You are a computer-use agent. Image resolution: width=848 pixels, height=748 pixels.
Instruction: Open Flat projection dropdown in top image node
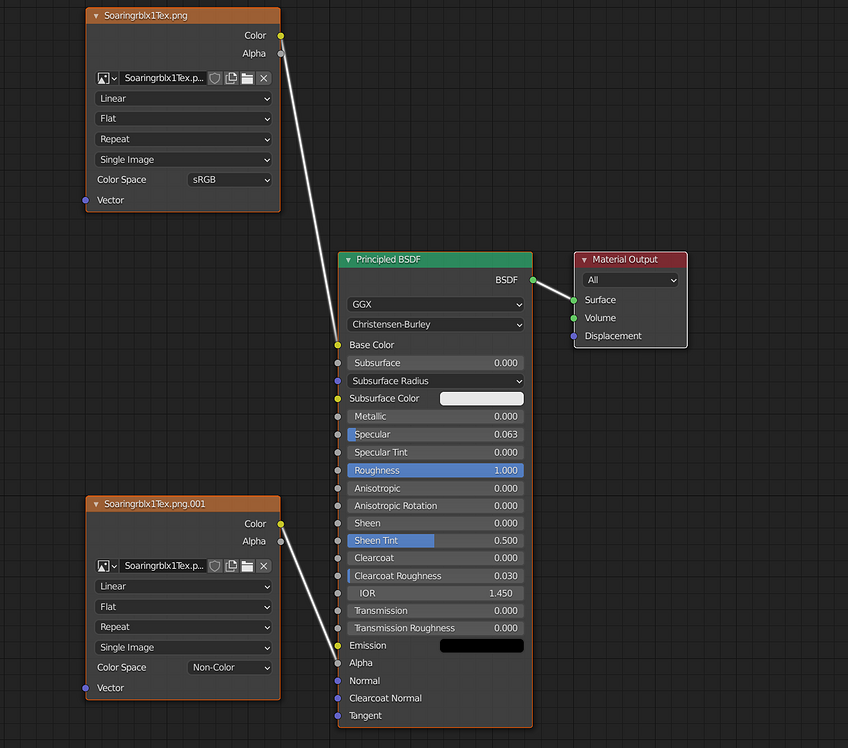tap(183, 119)
